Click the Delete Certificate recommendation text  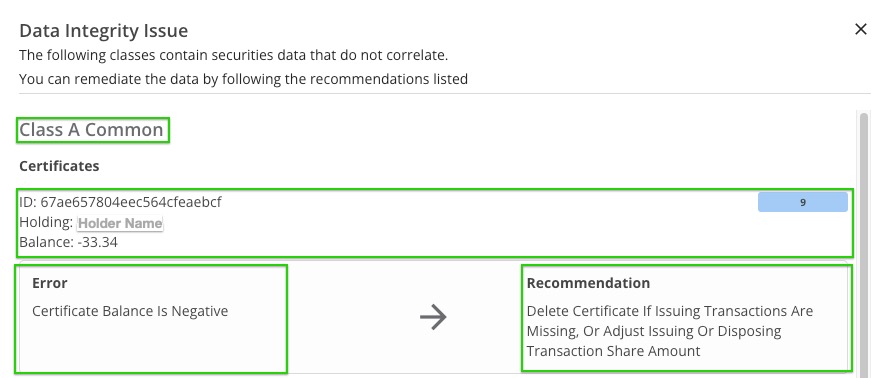670,331
